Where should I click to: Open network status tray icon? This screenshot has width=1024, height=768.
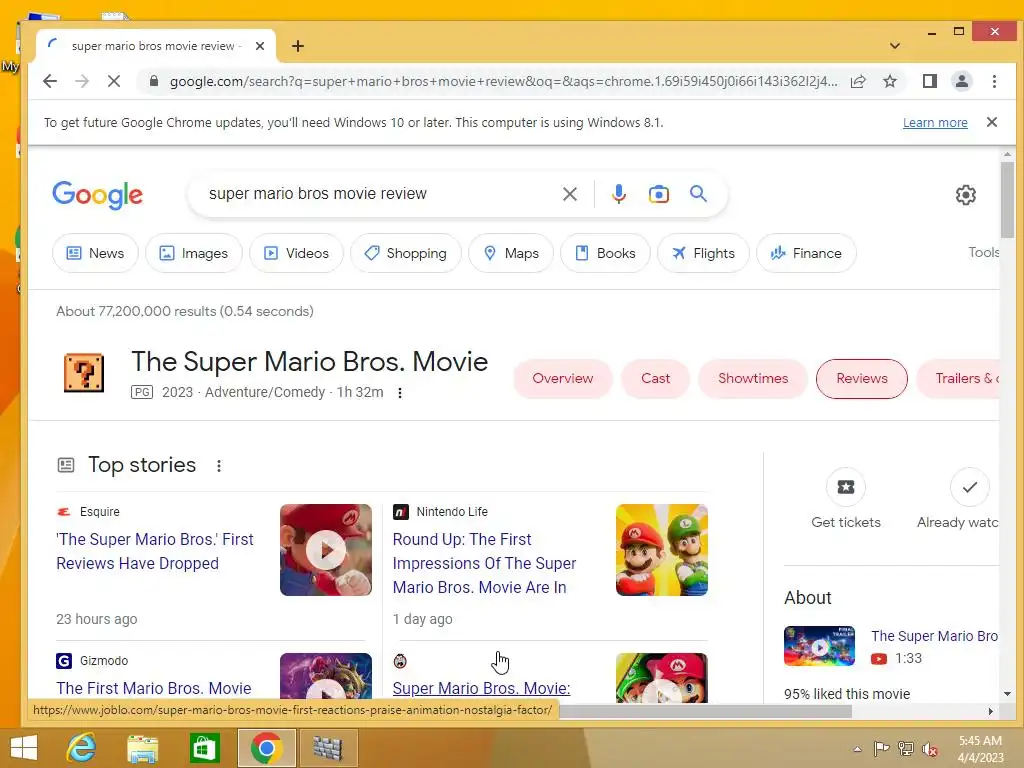coord(906,749)
